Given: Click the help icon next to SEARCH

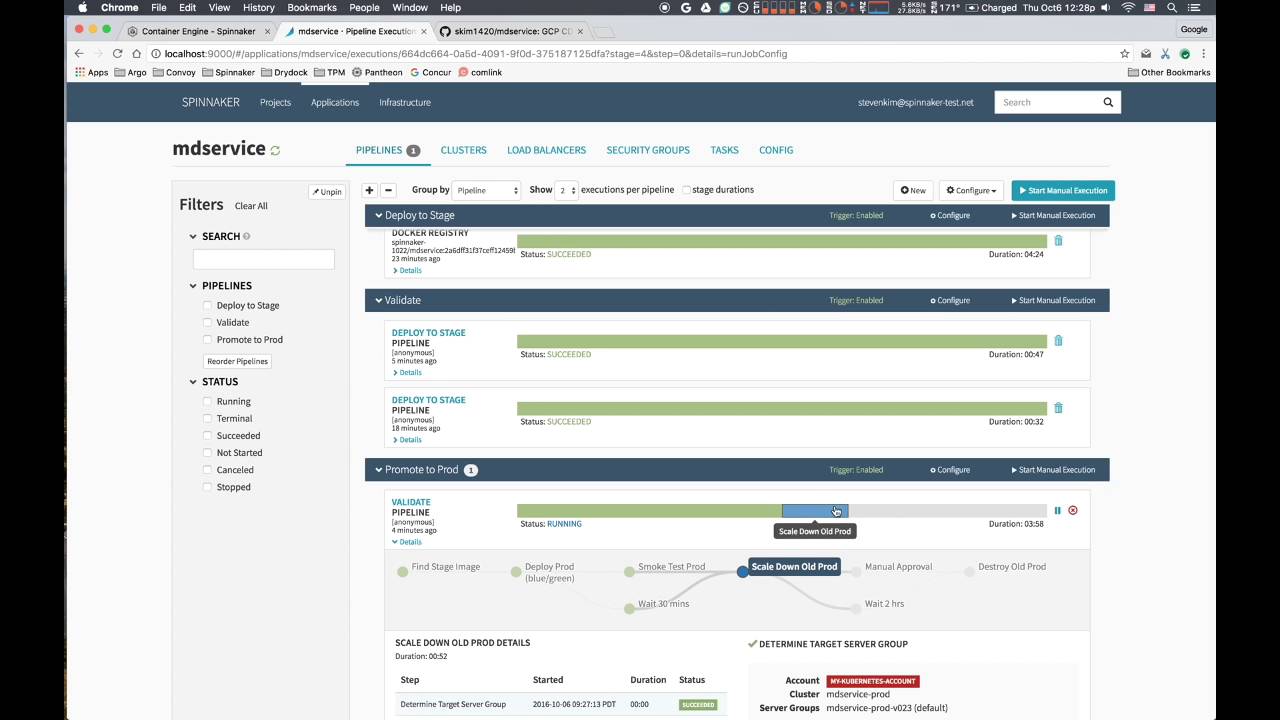Looking at the screenshot, I should coord(247,237).
